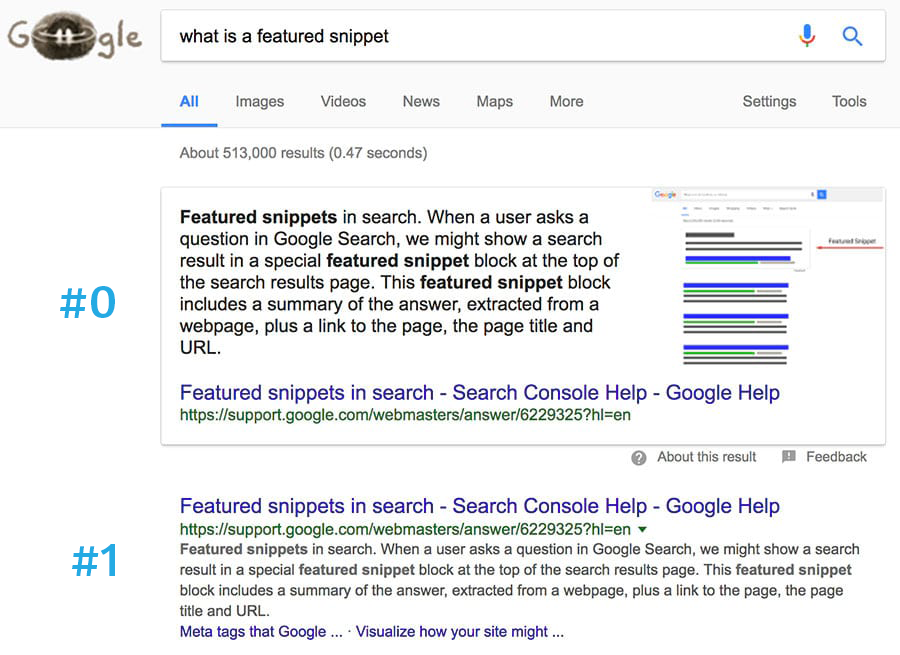
Task: Click the About this result link
Action: click(x=707, y=457)
